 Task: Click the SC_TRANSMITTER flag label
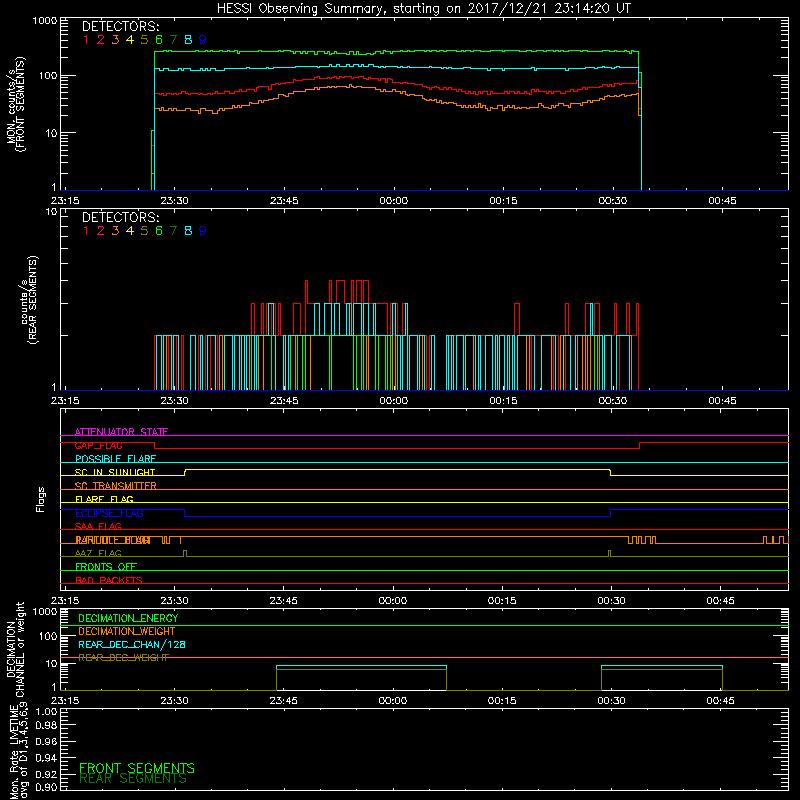point(115,486)
